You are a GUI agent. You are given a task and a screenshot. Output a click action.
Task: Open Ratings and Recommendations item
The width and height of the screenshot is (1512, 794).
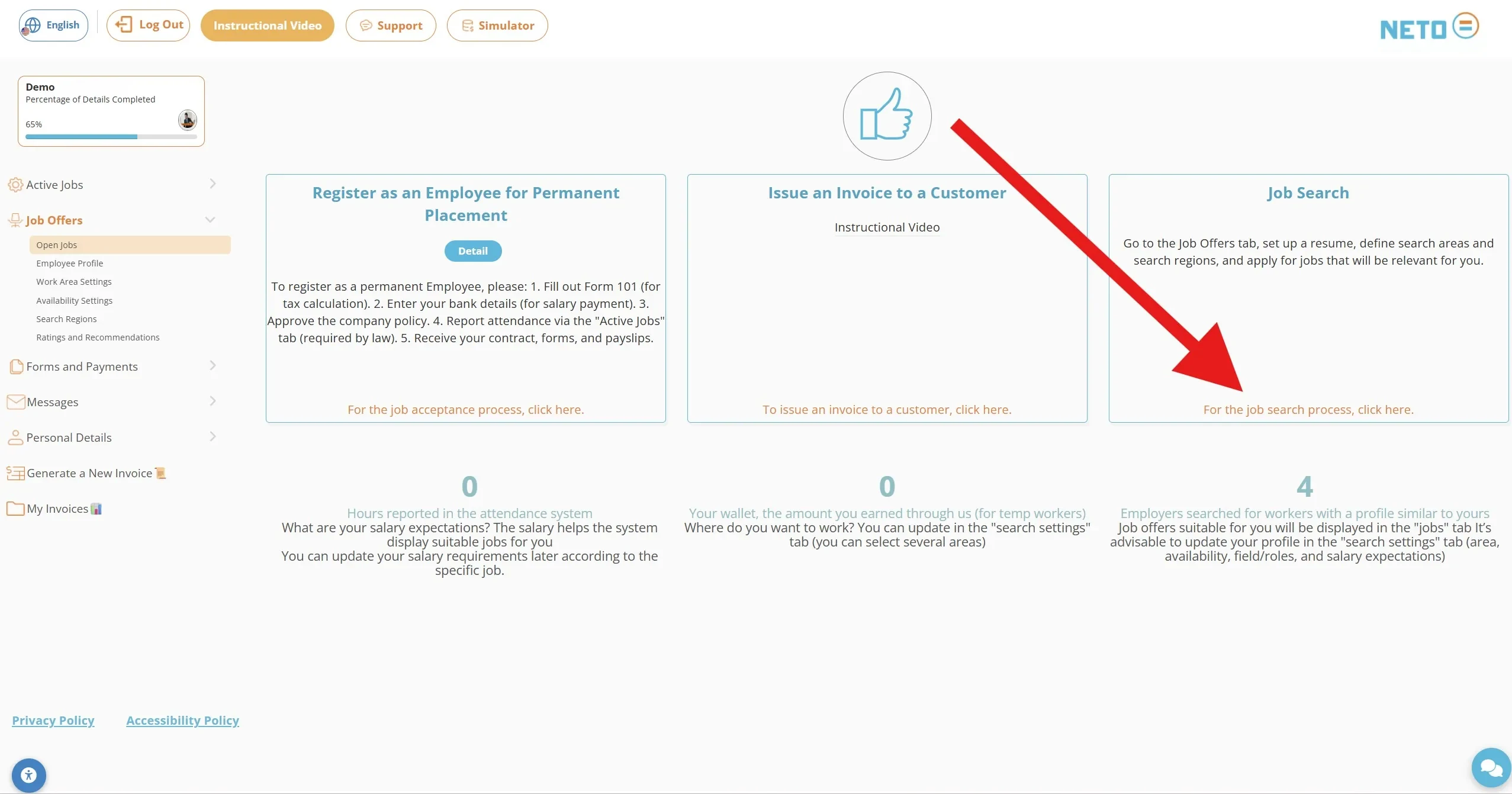(98, 337)
